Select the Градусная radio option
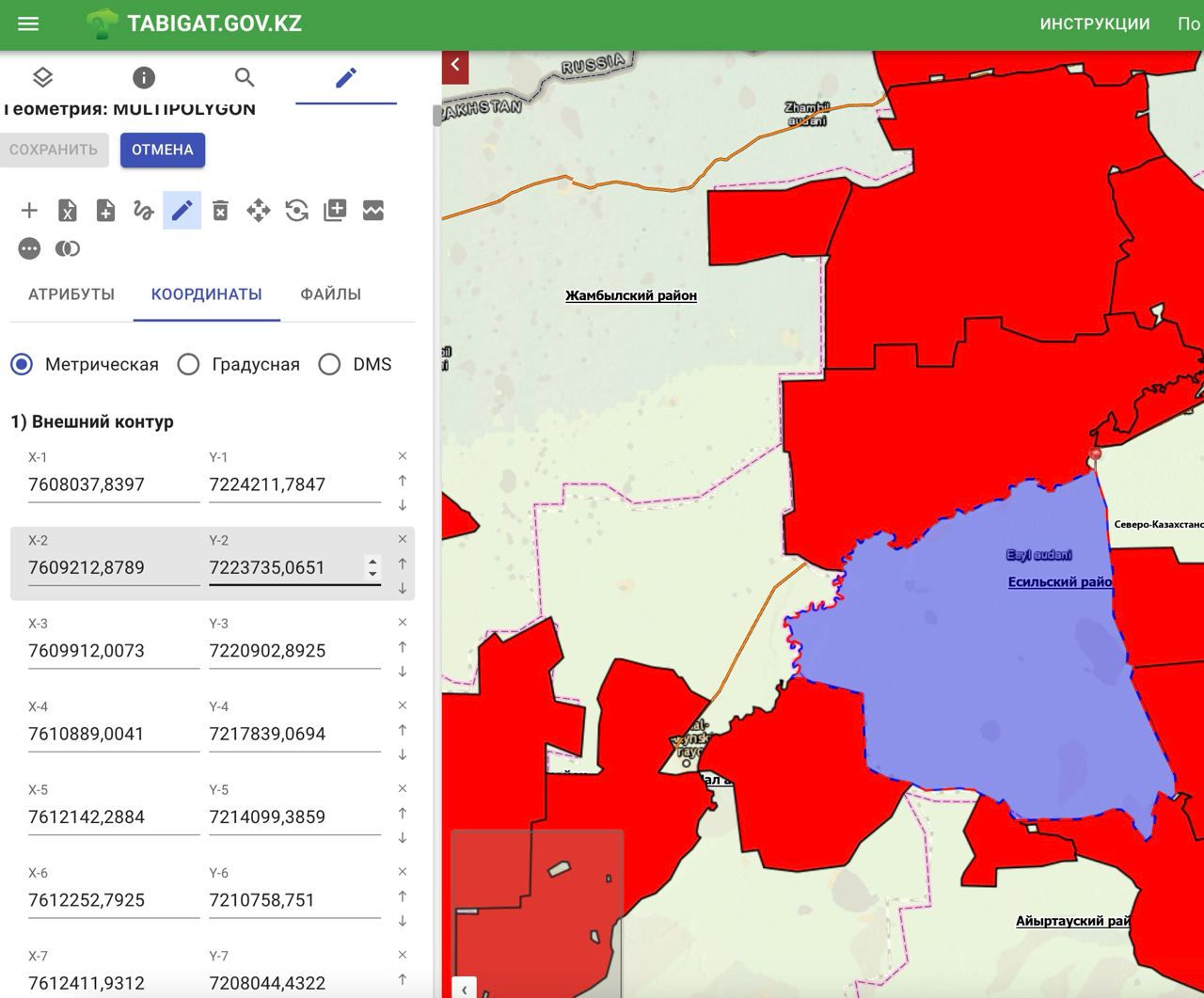 tap(188, 364)
